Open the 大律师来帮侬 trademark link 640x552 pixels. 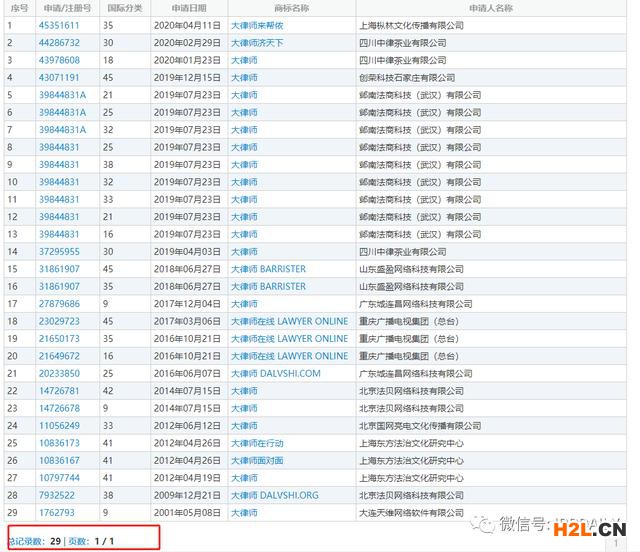coord(257,25)
